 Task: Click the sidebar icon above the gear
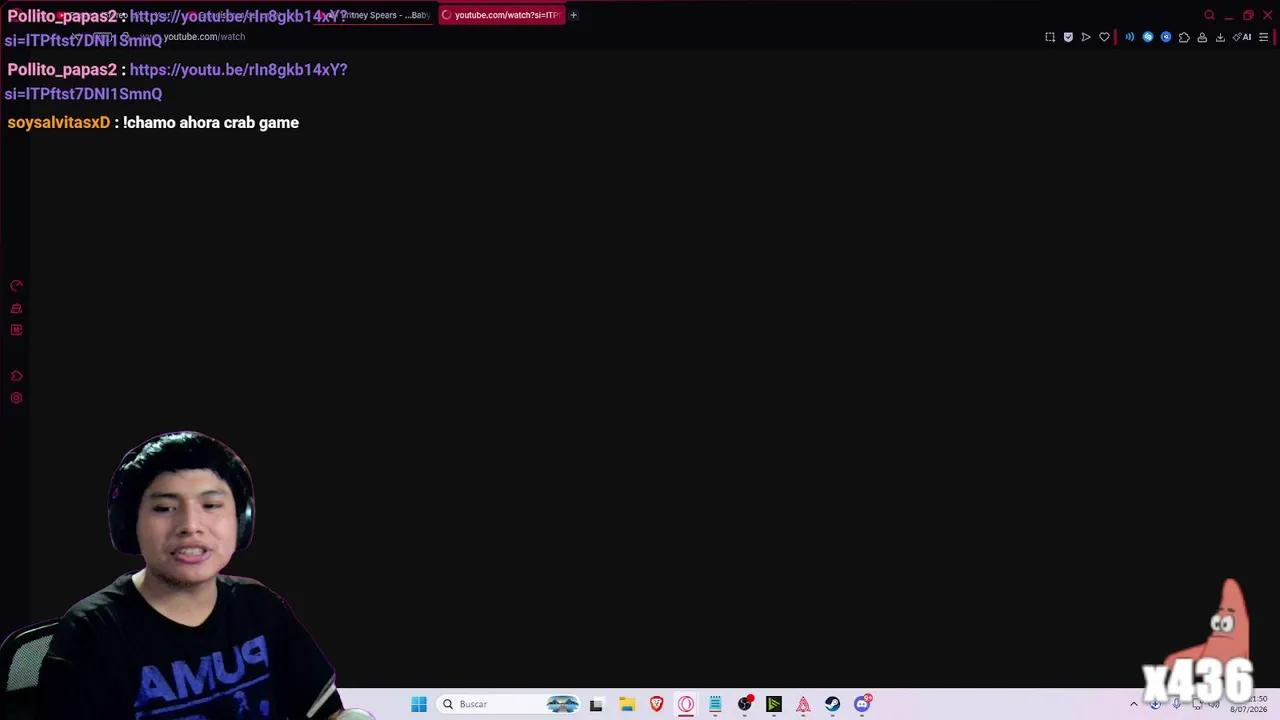pyautogui.click(x=16, y=376)
